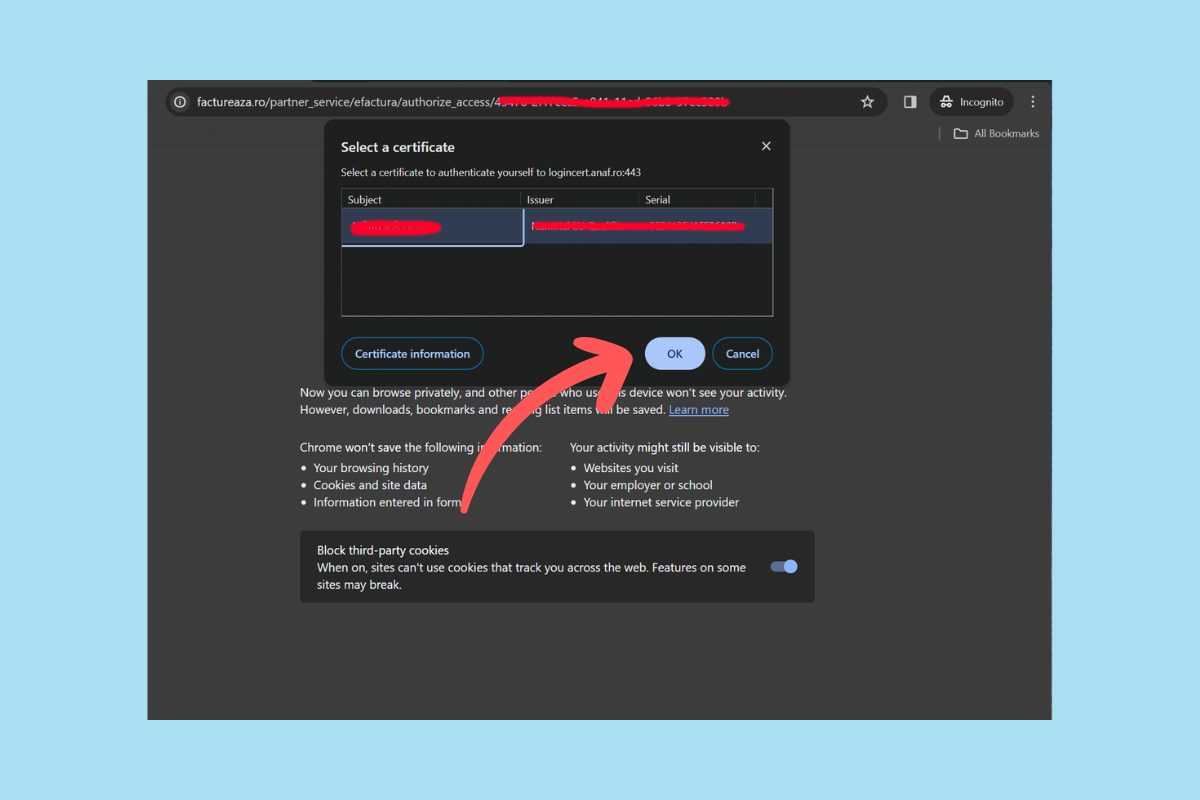
Task: Sort by the Issuer column header
Action: [578, 200]
